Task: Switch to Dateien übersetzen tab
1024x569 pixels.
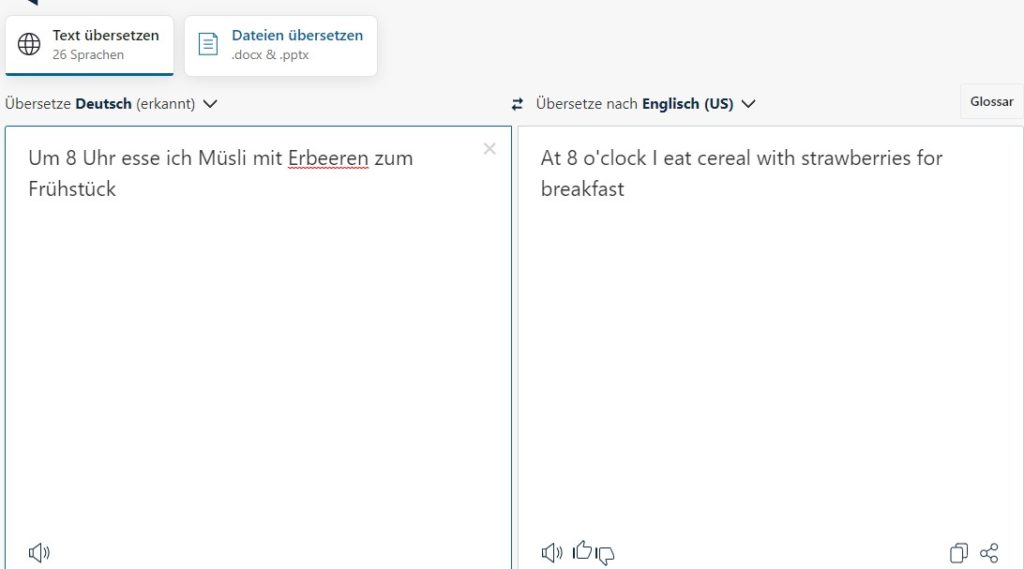Action: point(281,45)
